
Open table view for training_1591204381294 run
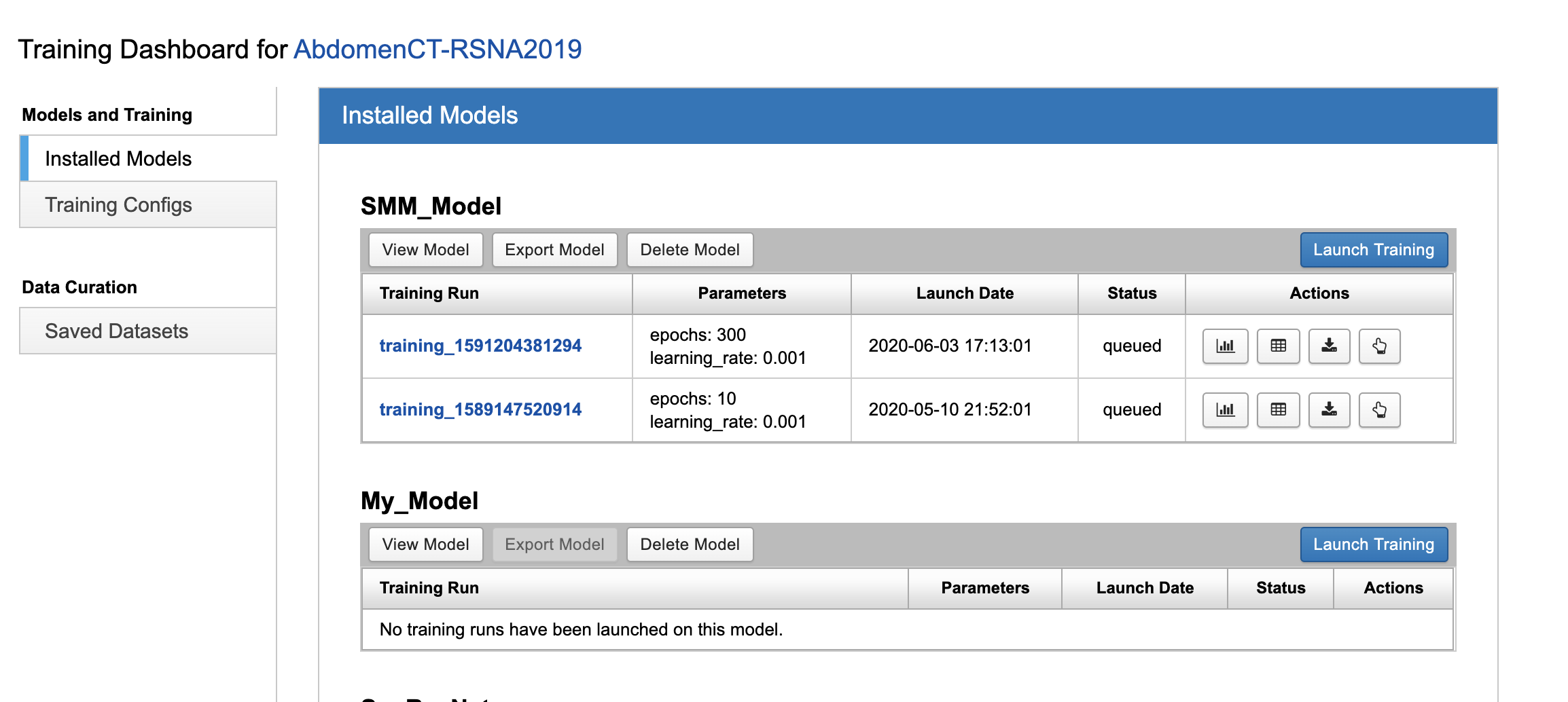1278,346
